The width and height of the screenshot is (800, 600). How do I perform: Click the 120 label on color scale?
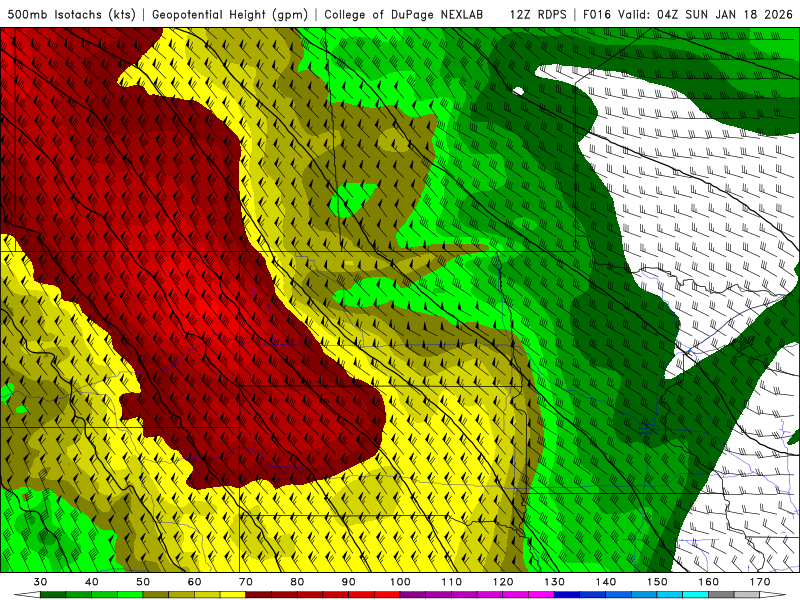[503, 582]
